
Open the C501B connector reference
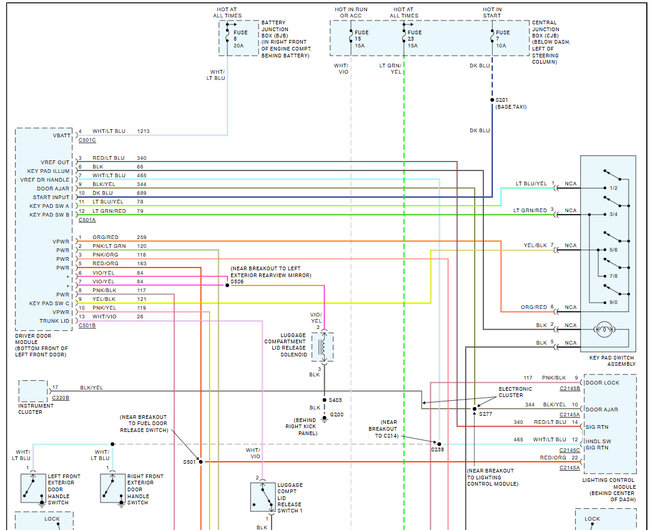tap(87, 325)
